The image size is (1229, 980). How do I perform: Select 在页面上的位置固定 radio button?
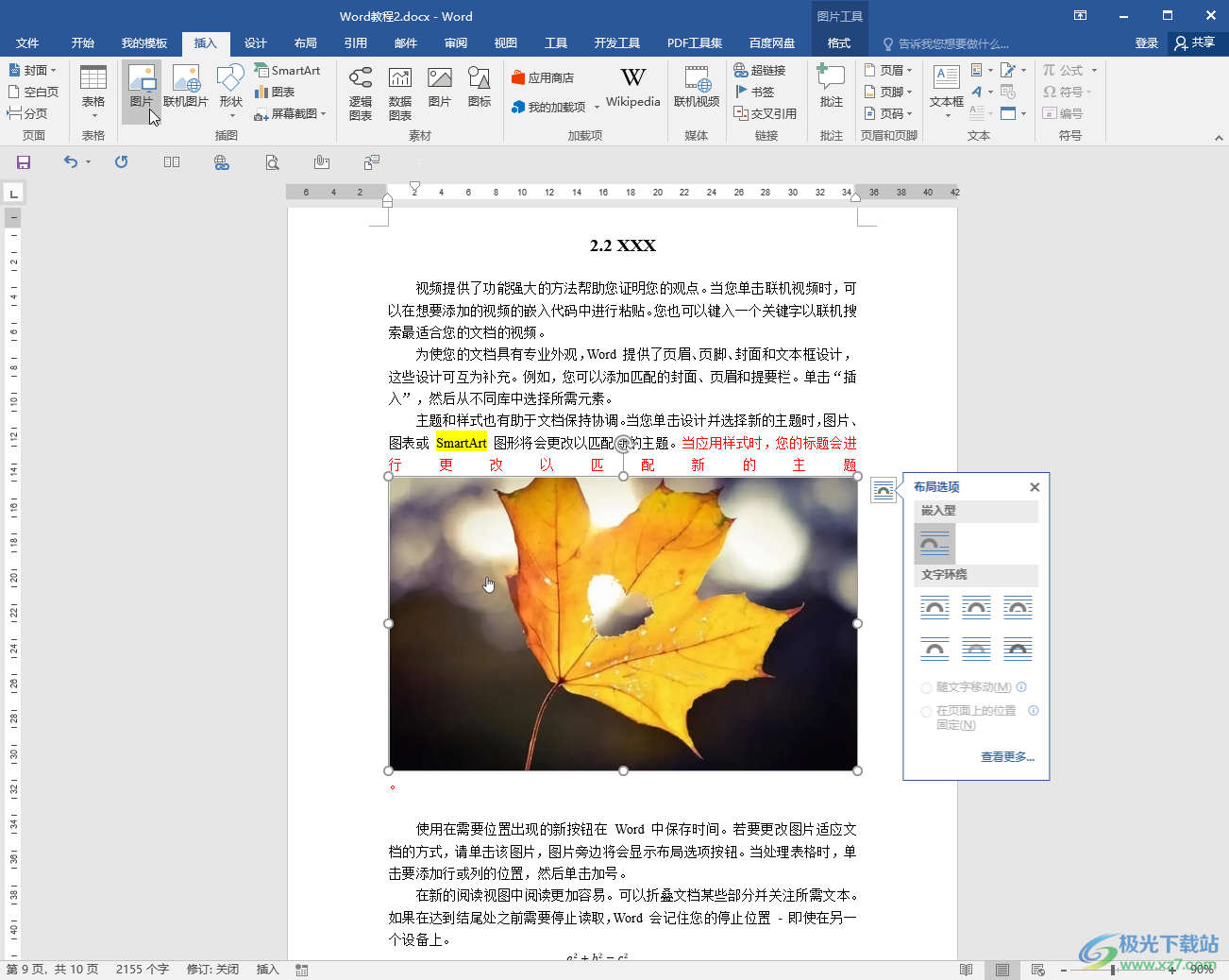click(927, 712)
